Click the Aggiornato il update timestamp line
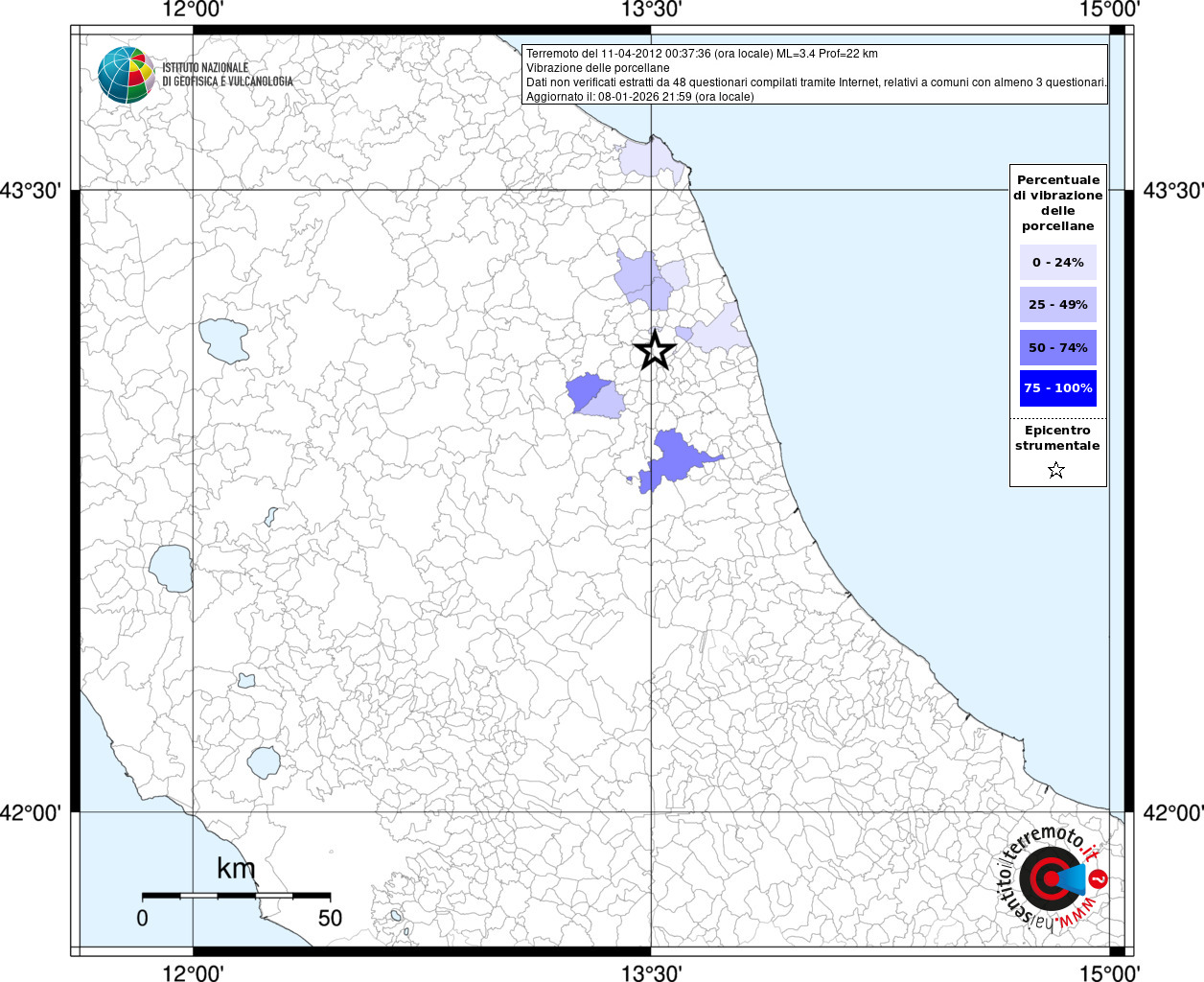The image size is (1204, 982). [639, 97]
